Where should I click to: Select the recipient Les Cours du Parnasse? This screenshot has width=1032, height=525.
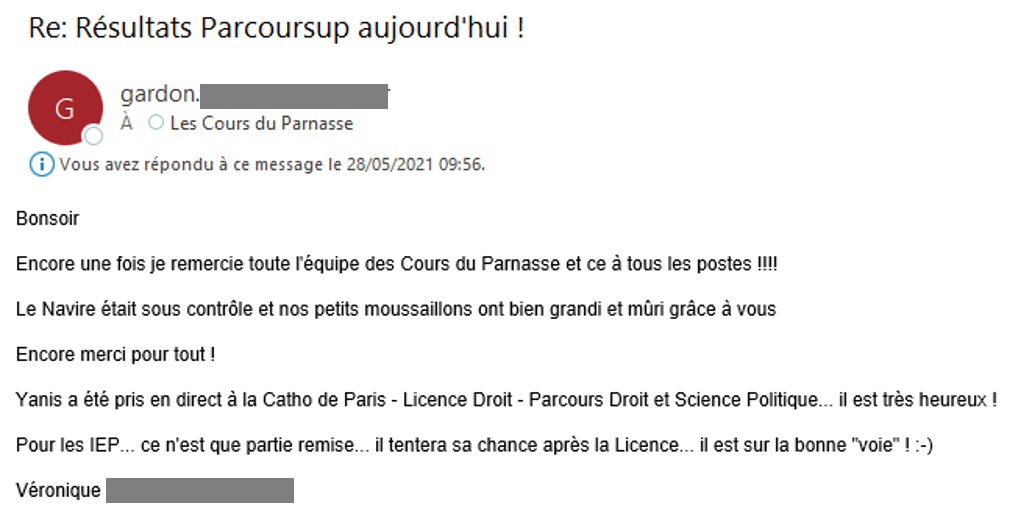(x=261, y=123)
